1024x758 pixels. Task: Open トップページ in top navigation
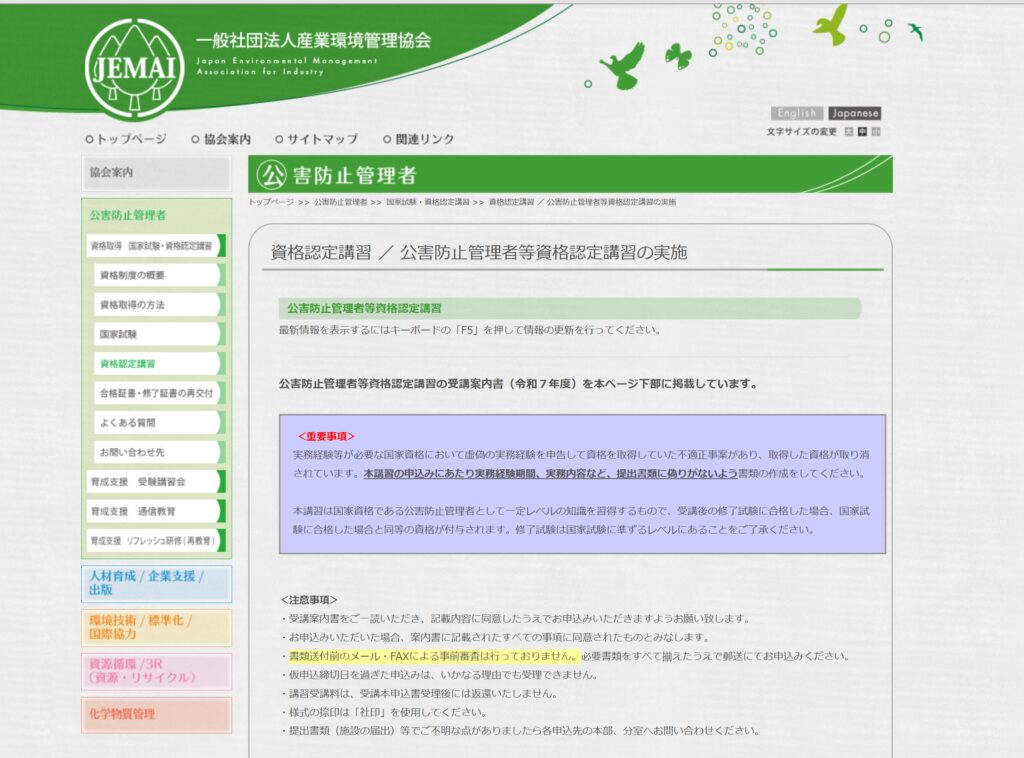[x=127, y=139]
